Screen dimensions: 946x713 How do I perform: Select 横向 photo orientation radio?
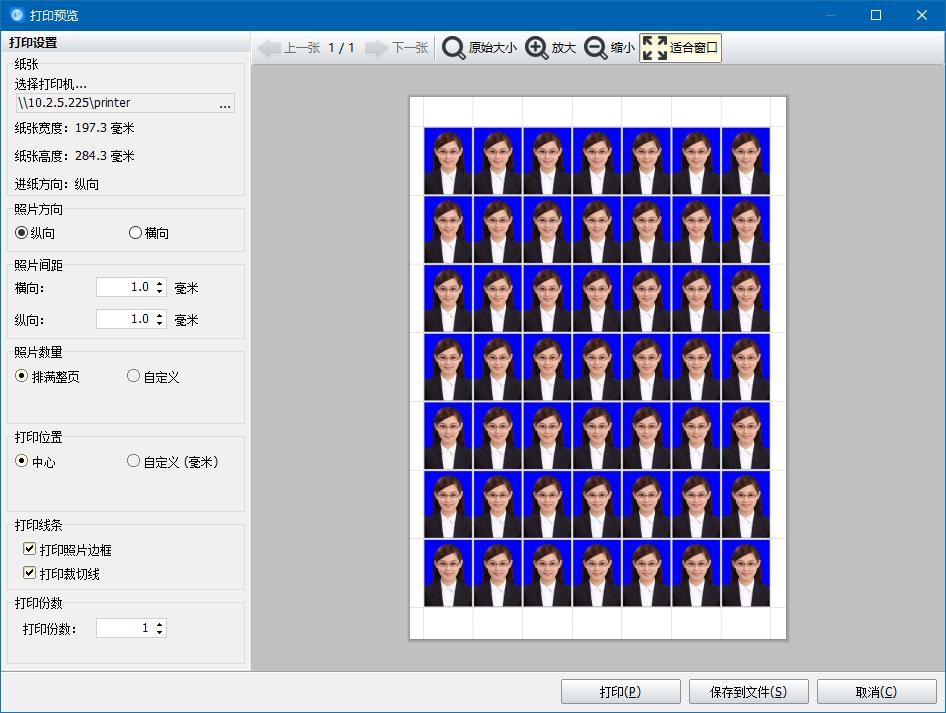135,232
